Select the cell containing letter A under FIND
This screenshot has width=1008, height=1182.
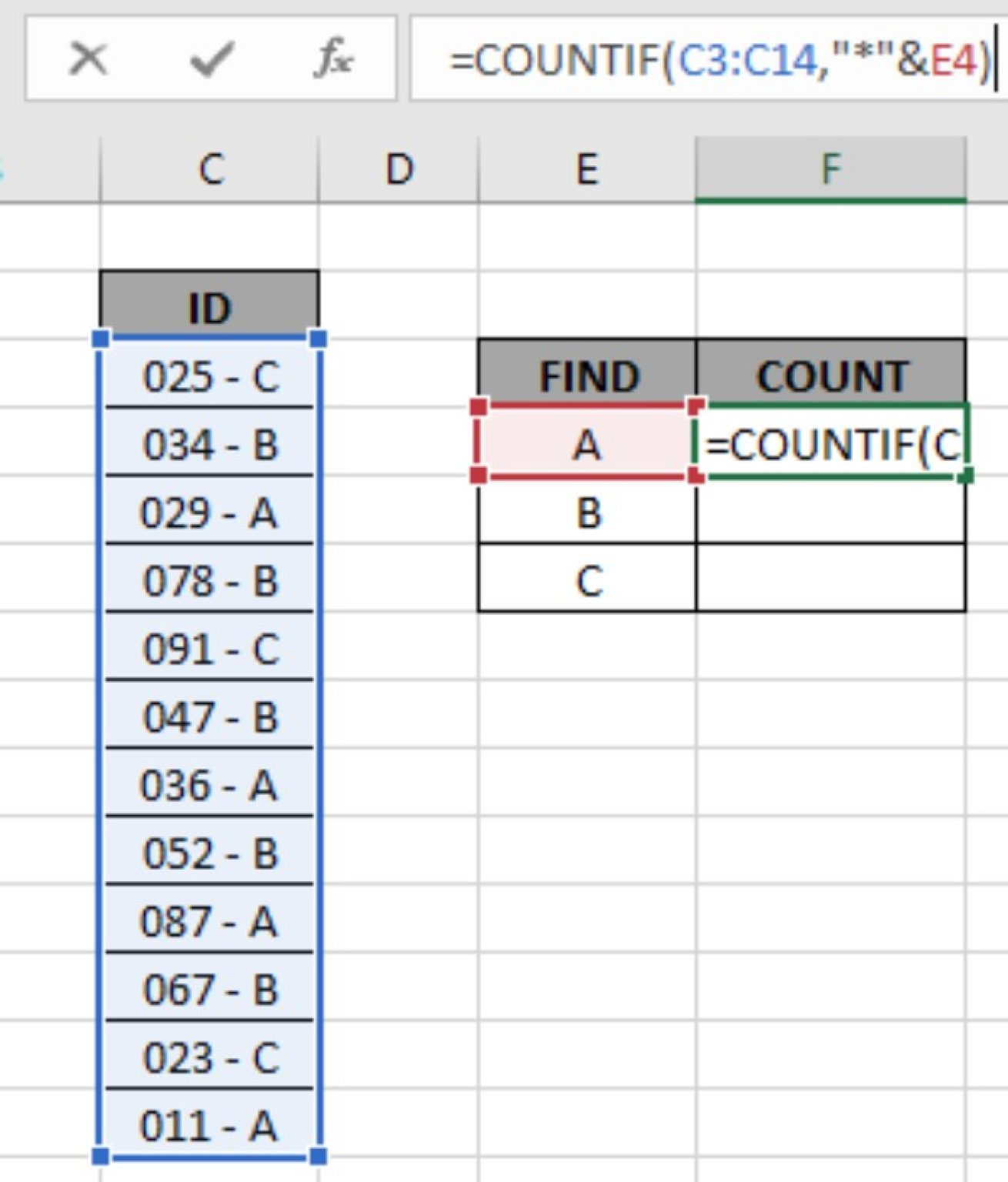[x=587, y=445]
